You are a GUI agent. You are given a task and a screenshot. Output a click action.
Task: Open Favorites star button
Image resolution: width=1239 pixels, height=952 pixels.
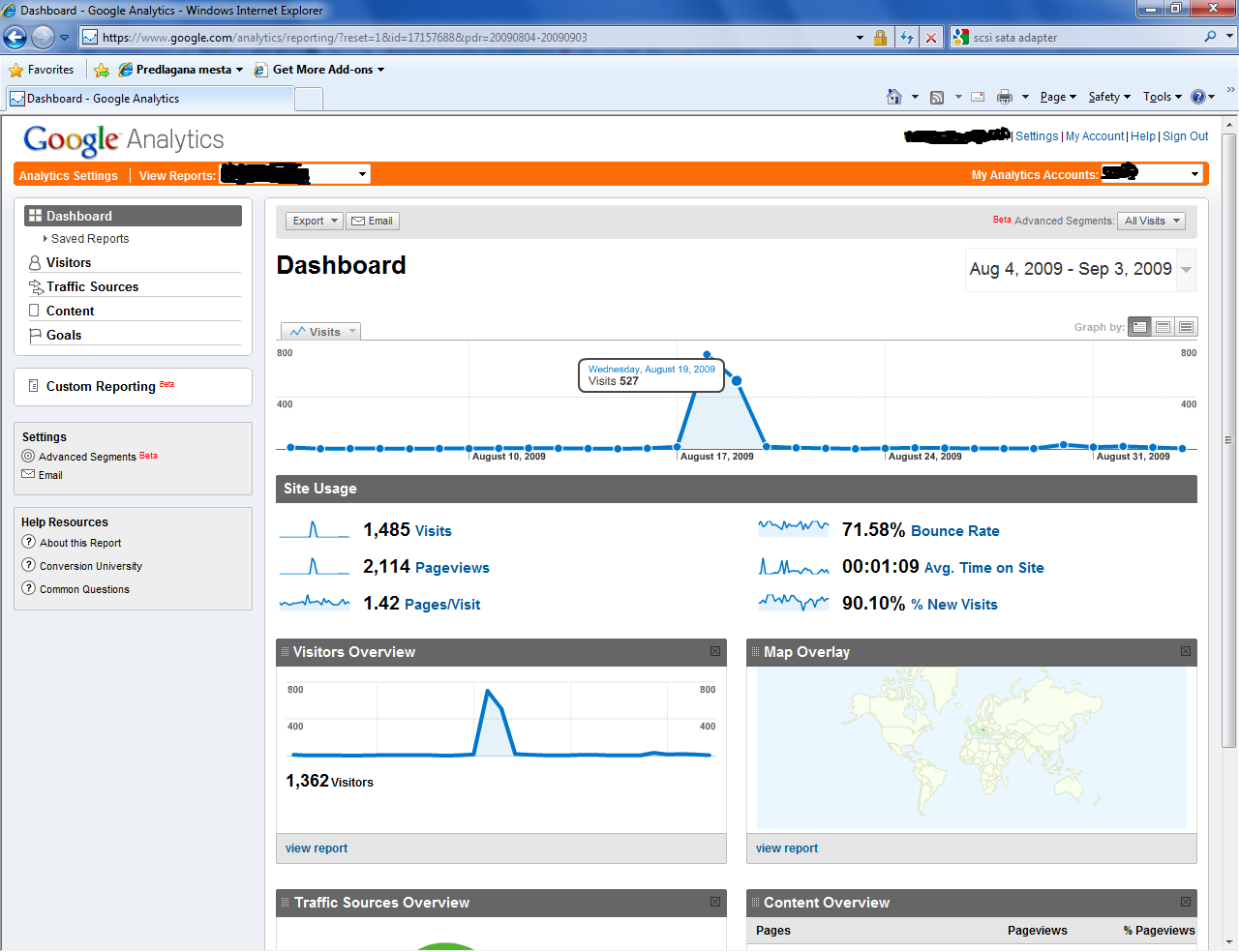coord(42,70)
